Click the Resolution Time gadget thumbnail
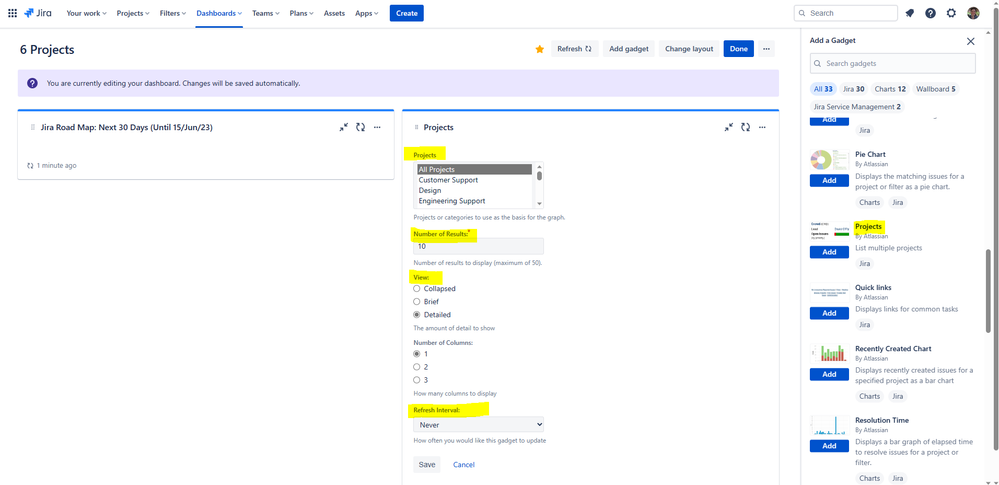This screenshot has width=999, height=485. [x=830, y=426]
